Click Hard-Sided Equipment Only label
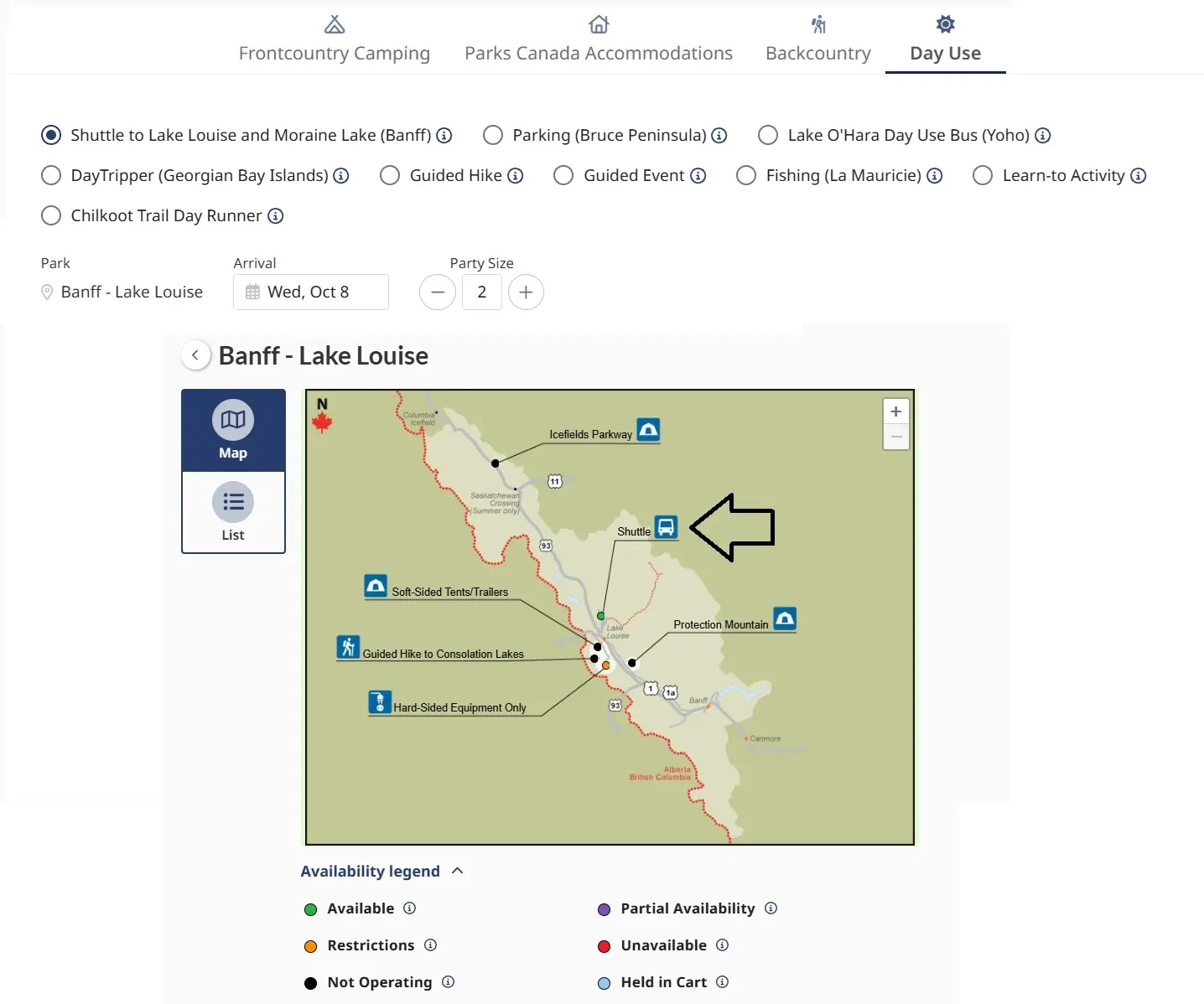Viewport: 1204px width, 1004px height. (x=459, y=707)
